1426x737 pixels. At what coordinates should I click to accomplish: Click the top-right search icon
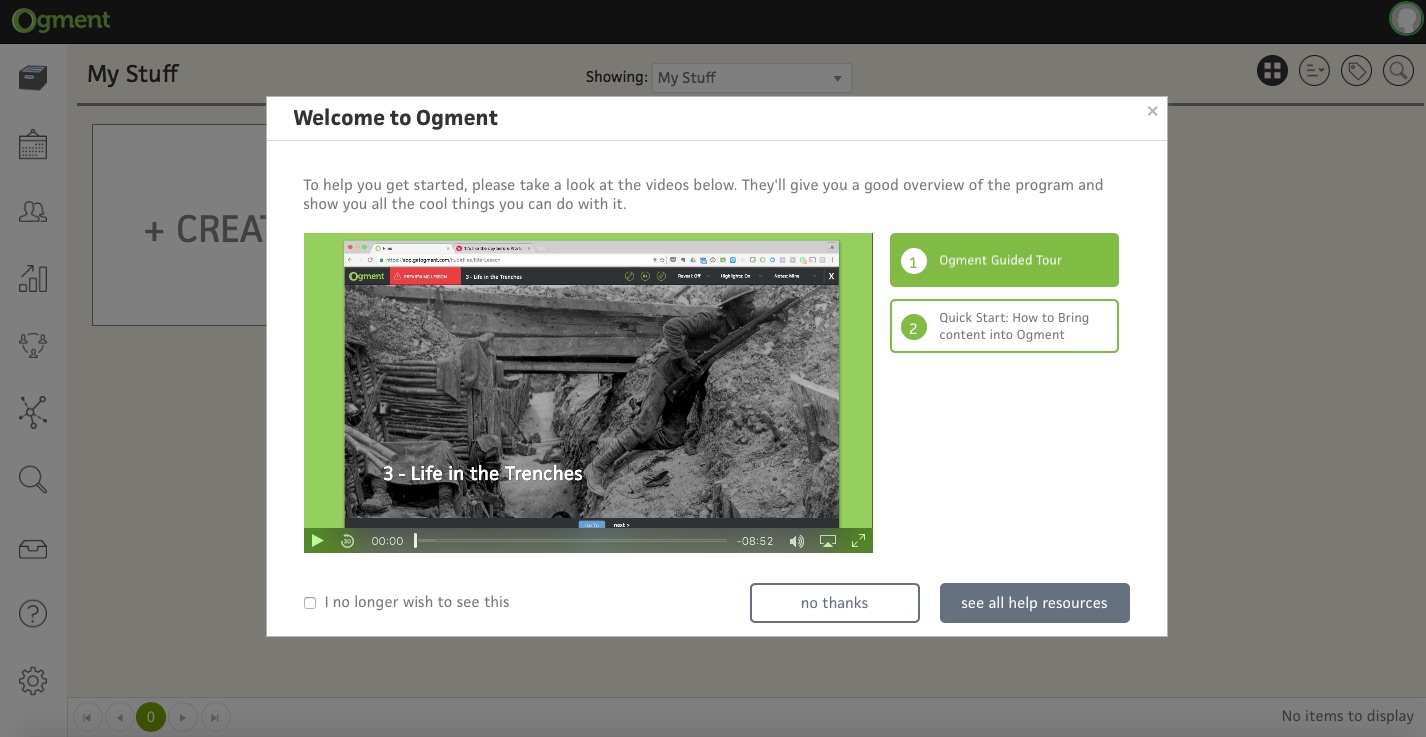[x=1398, y=71]
